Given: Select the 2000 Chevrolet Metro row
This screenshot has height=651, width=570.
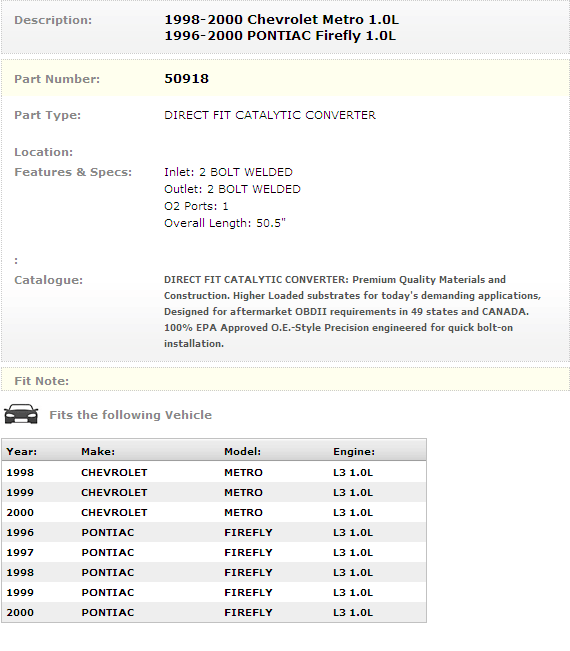Looking at the screenshot, I should pos(214,512).
